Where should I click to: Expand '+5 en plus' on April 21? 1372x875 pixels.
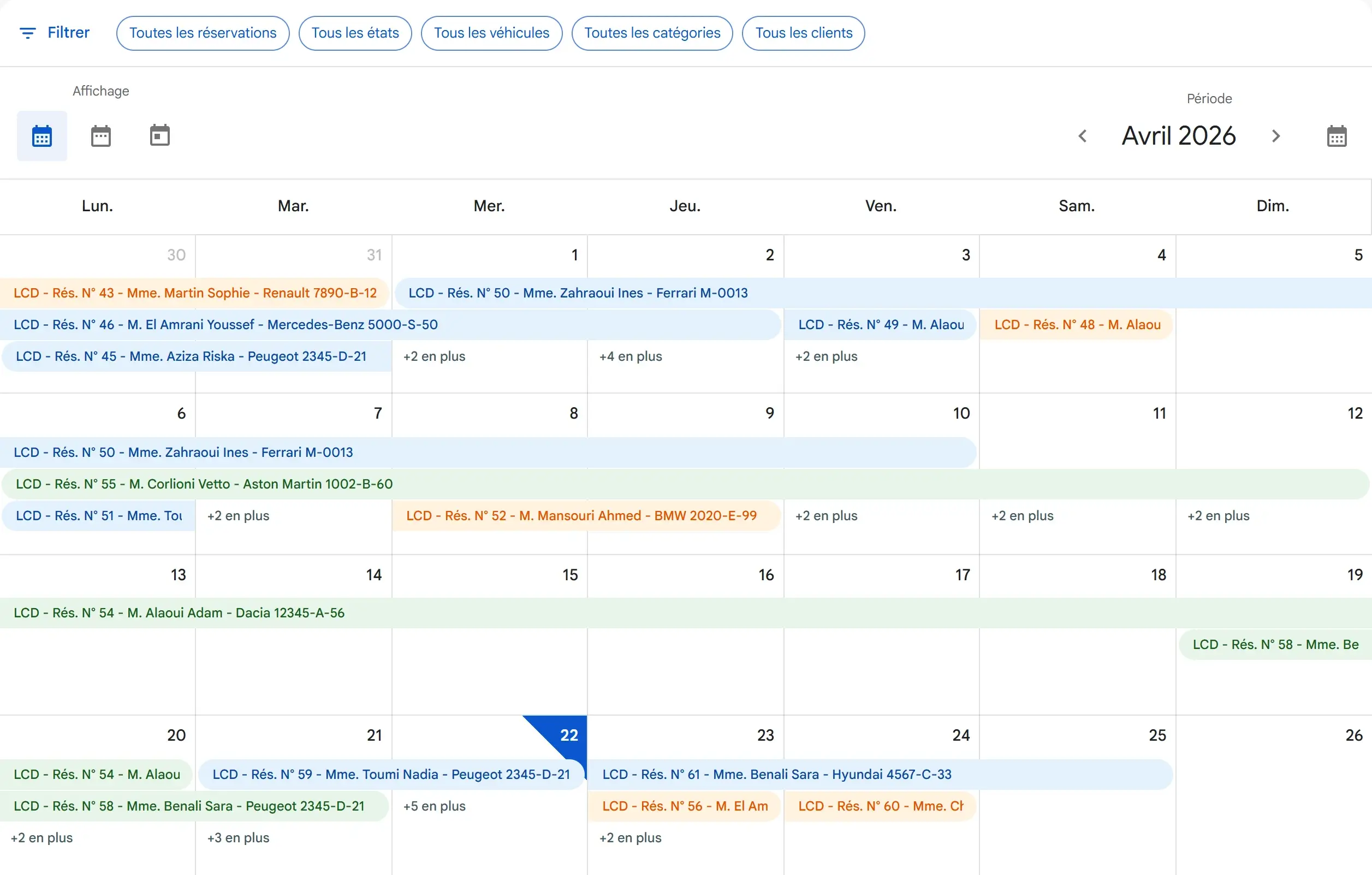pyautogui.click(x=433, y=806)
